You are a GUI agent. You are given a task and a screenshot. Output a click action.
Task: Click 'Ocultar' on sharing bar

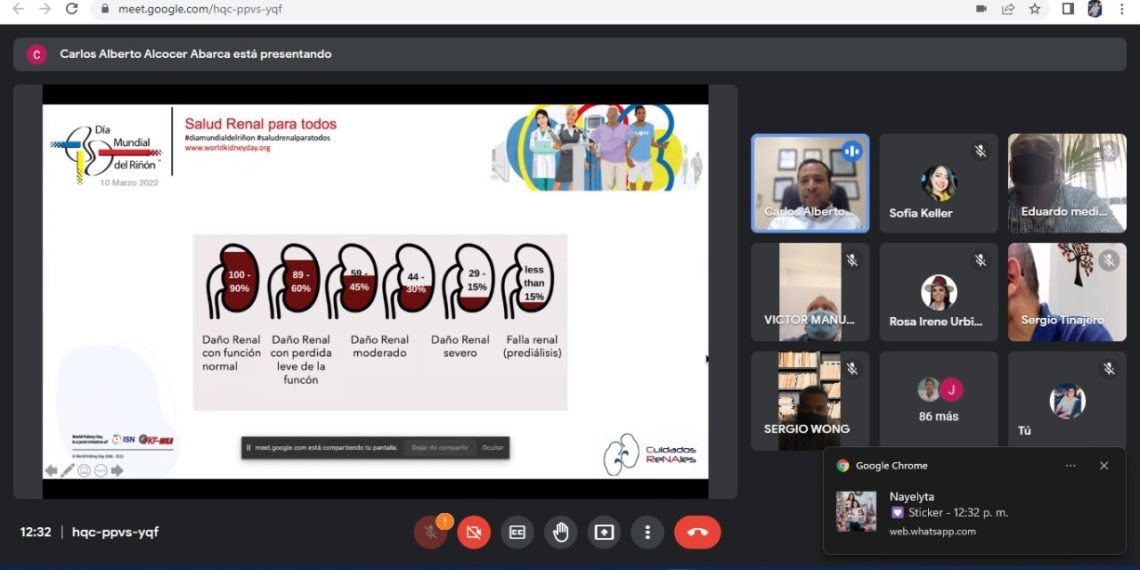492,448
